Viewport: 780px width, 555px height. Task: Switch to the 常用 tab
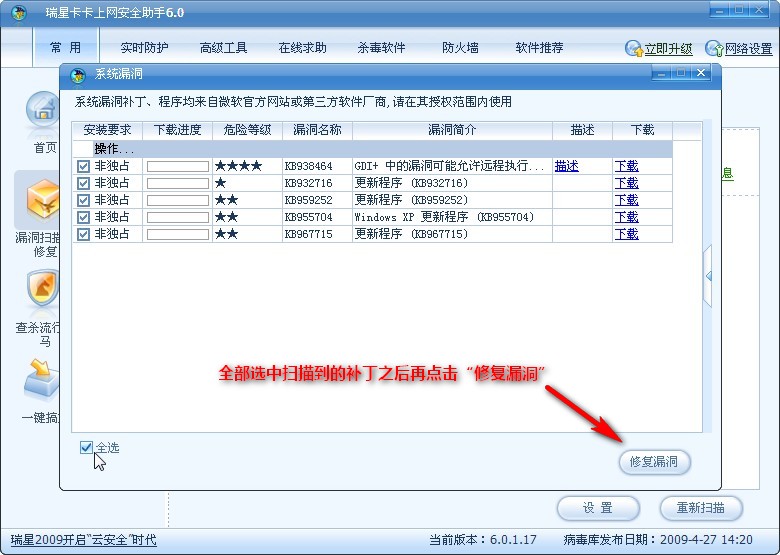pos(65,48)
